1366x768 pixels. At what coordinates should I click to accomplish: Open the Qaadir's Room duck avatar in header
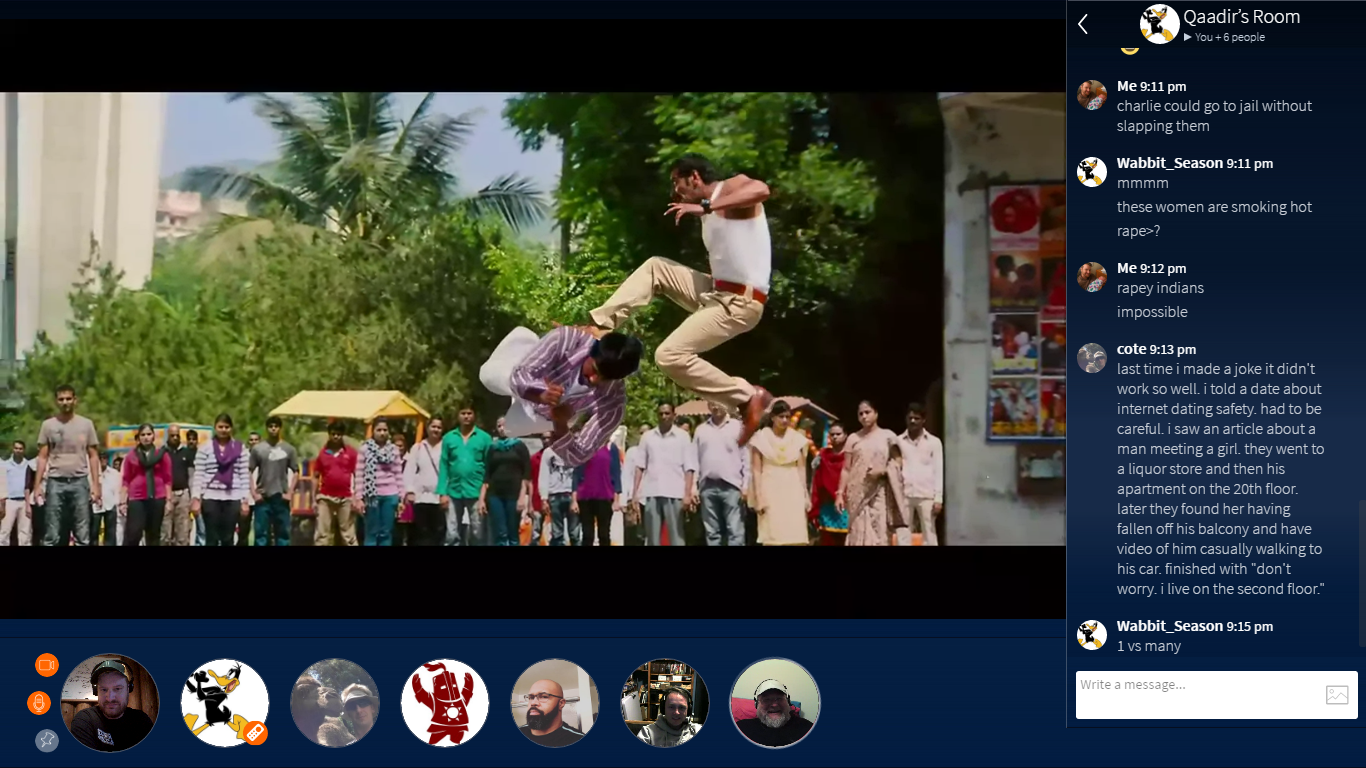[x=1159, y=24]
